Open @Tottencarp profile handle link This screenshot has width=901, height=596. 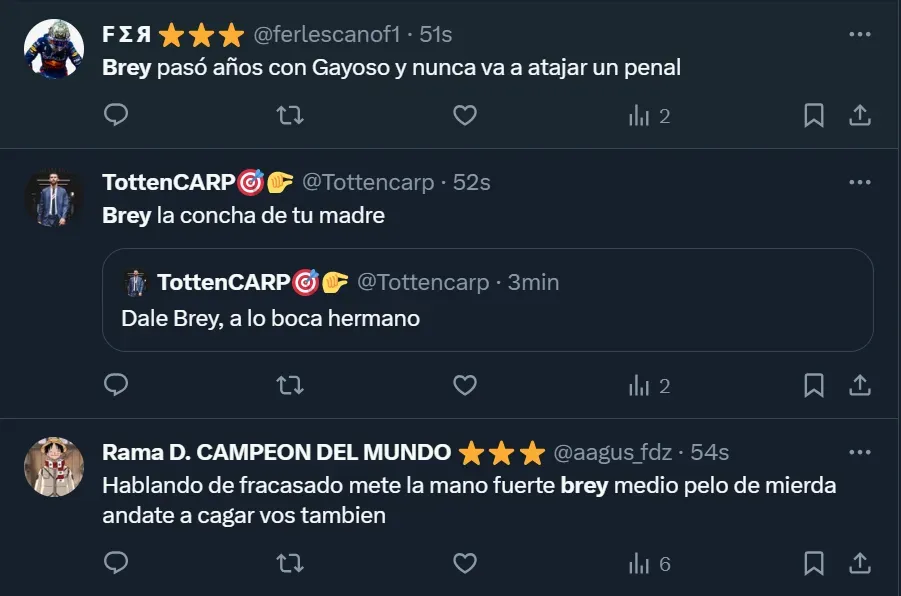pyautogui.click(x=368, y=183)
